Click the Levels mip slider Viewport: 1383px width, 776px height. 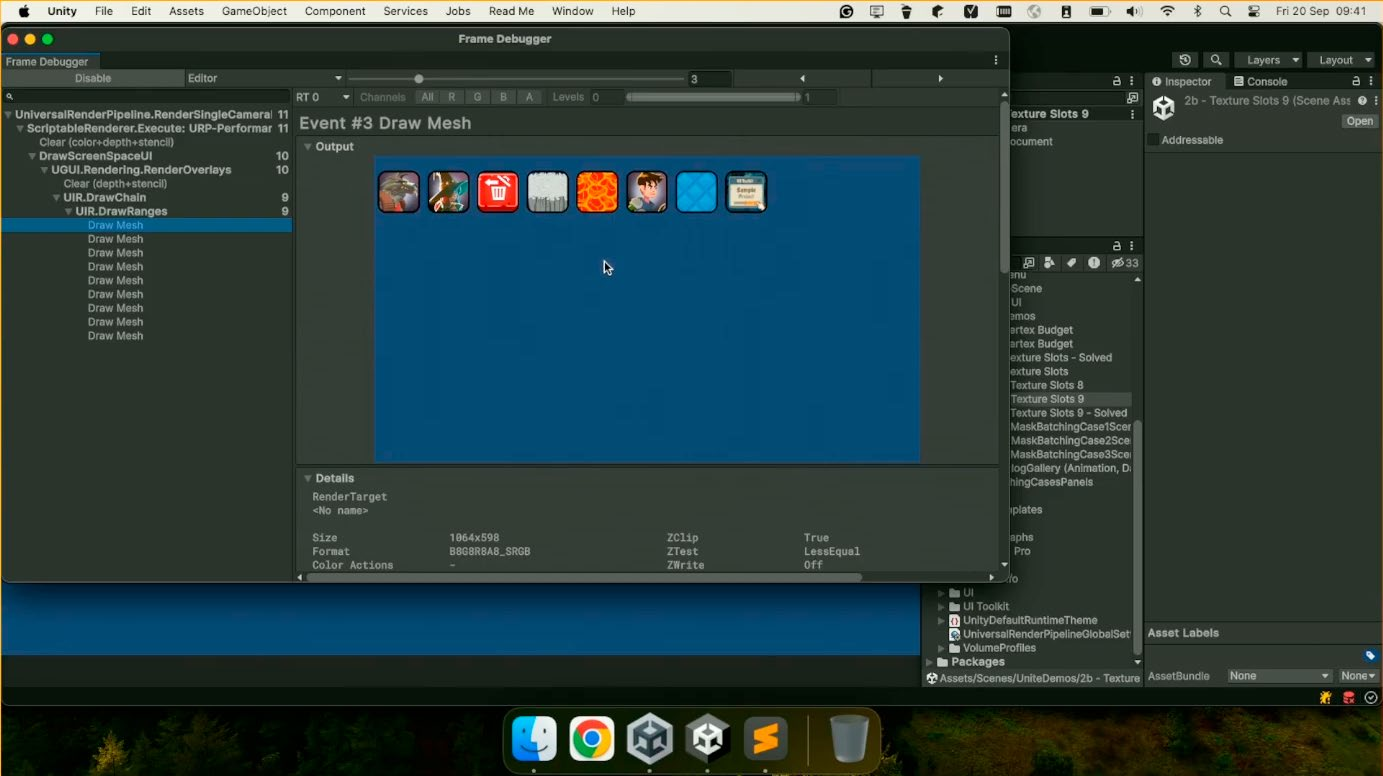(713, 97)
